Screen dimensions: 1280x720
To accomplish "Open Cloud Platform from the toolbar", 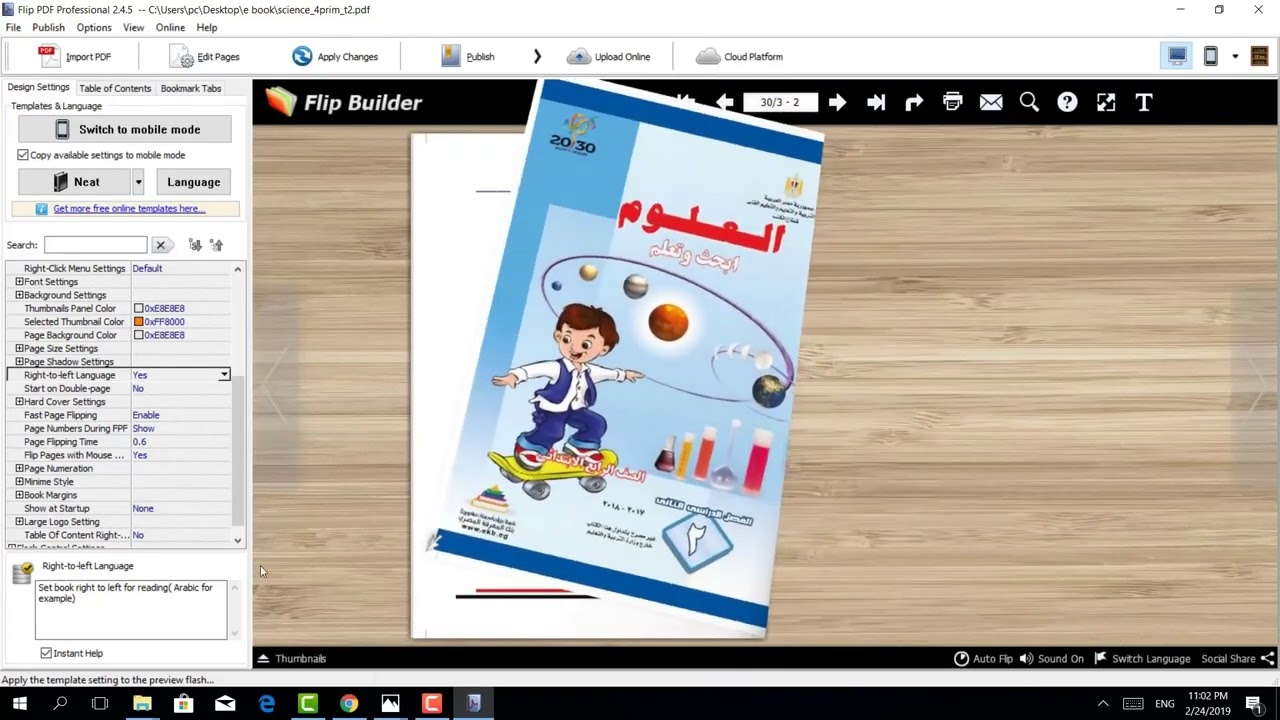I will click(x=740, y=57).
